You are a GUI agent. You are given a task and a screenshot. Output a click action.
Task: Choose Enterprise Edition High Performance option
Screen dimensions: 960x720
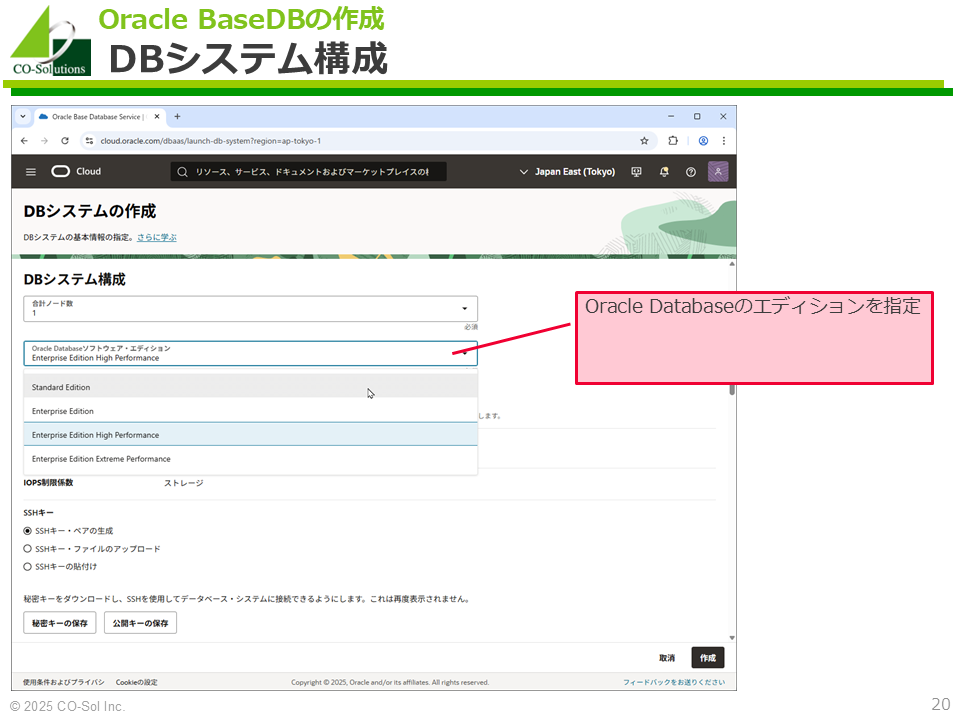(250, 435)
